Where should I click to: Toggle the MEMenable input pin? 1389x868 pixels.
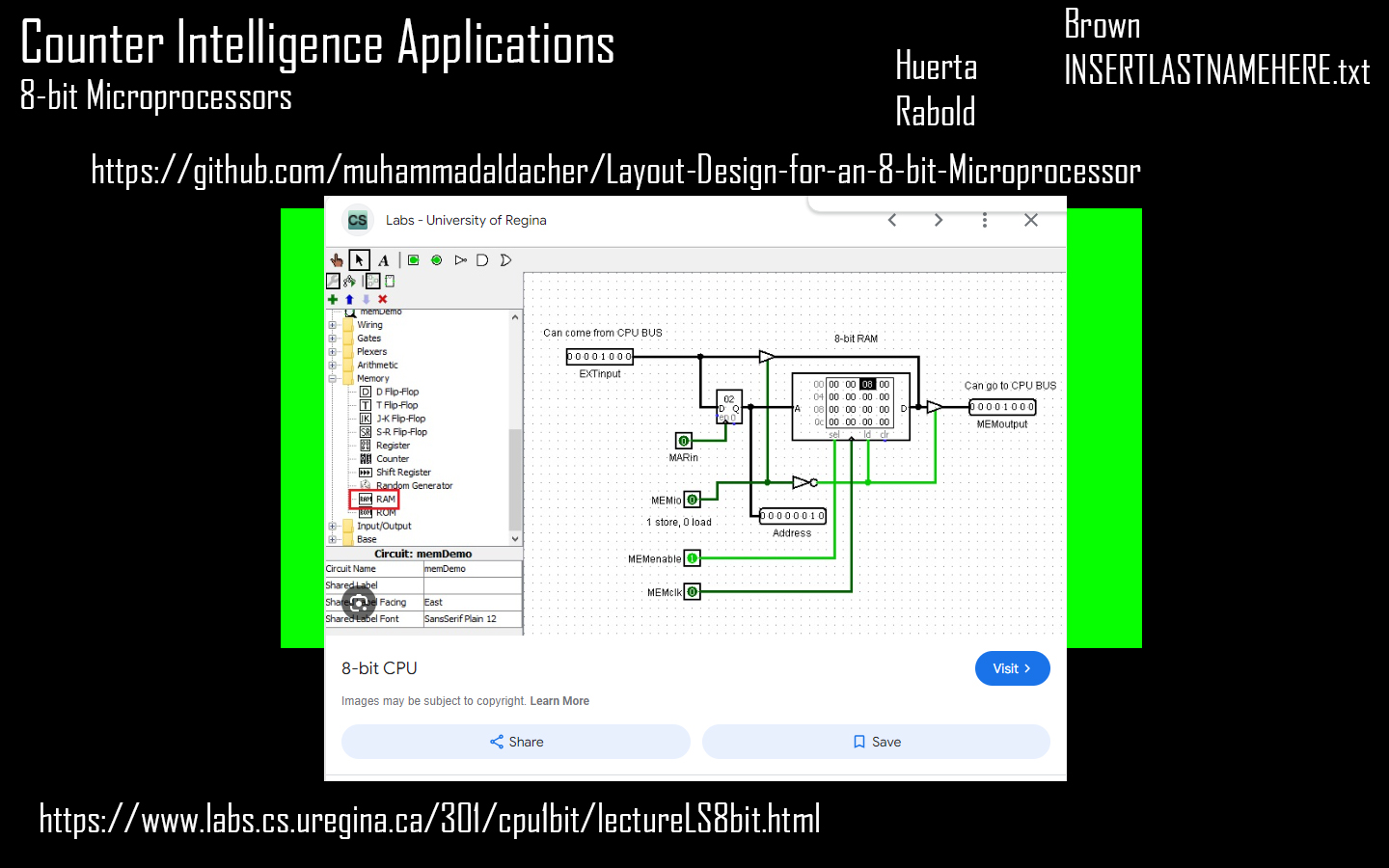[692, 558]
